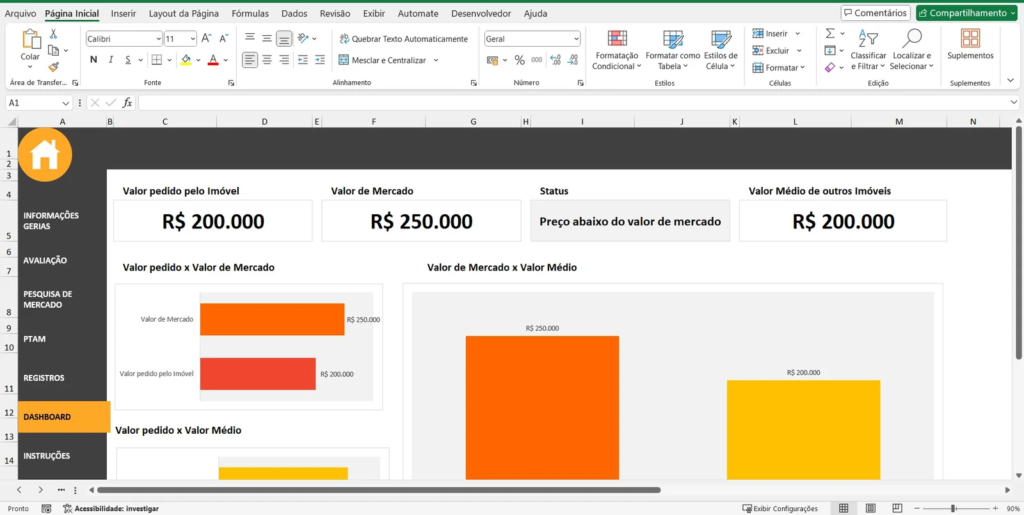Click the Cut scissors icon
Viewport: 1024px width, 515px height.
tap(53, 34)
